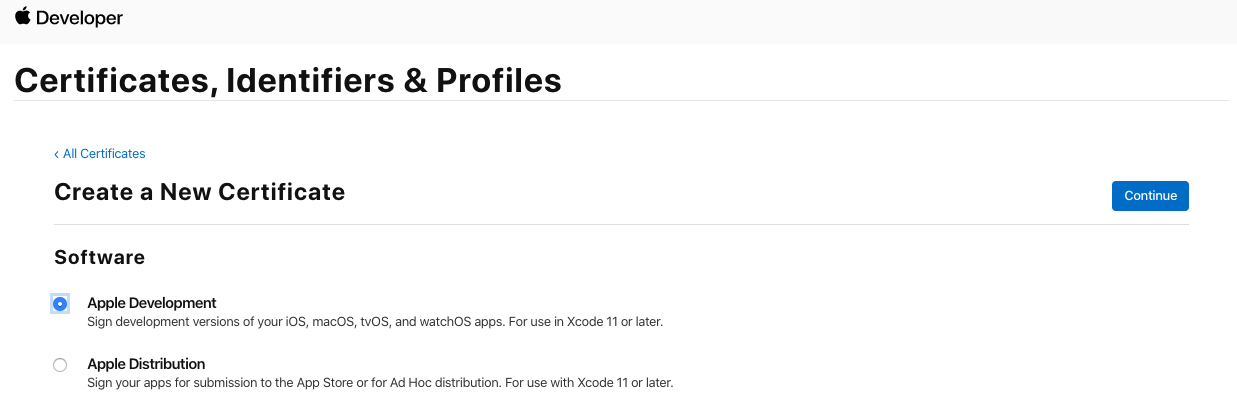Click the Apple logo icon
This screenshot has width=1237, height=407.
pos(22,17)
